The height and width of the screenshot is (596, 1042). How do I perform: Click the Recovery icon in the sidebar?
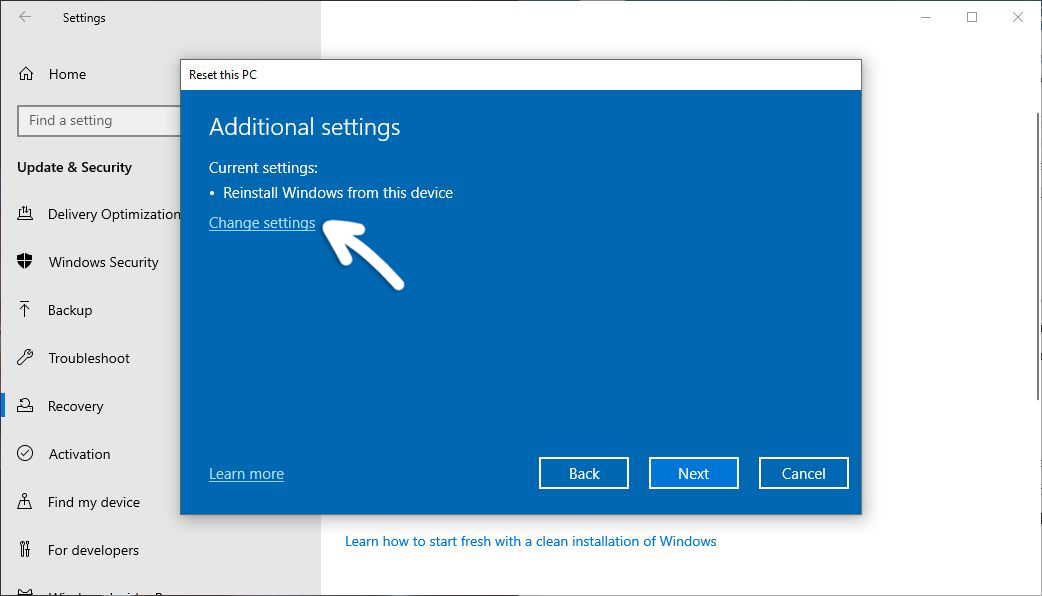click(28, 406)
